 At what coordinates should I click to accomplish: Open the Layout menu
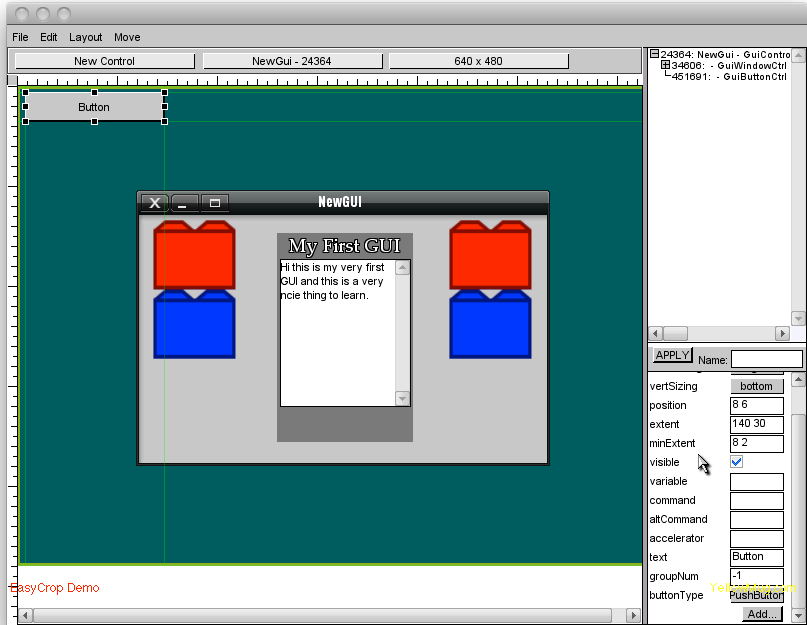[x=86, y=37]
